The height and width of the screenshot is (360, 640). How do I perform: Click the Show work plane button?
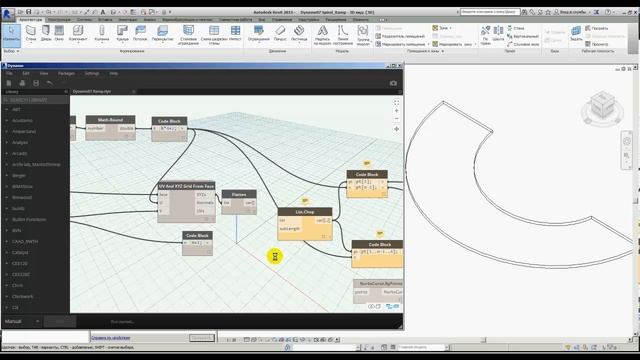[x=596, y=29]
